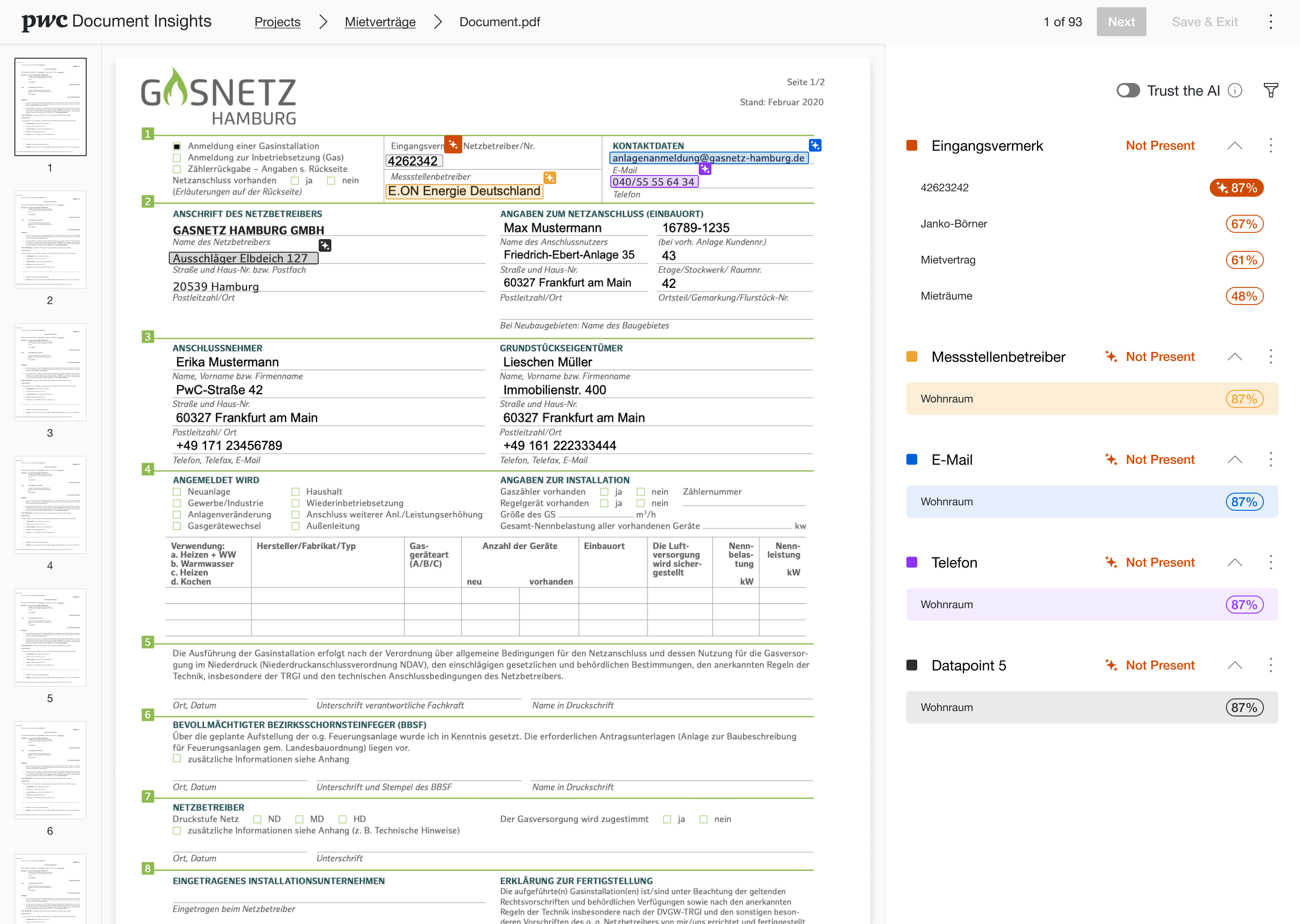Click the orange AI sparkle marker on Eingangsvermerk field
The height and width of the screenshot is (924, 1300).
pyautogui.click(x=453, y=144)
